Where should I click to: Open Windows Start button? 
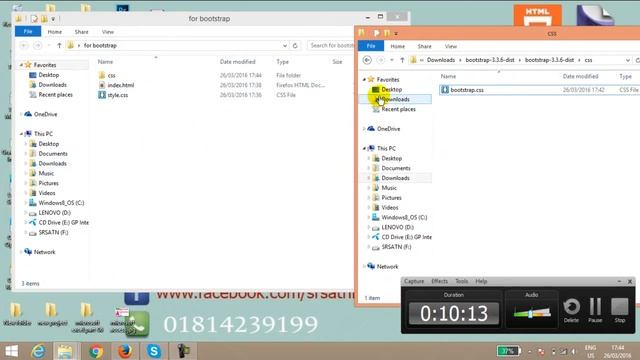[x=11, y=351]
